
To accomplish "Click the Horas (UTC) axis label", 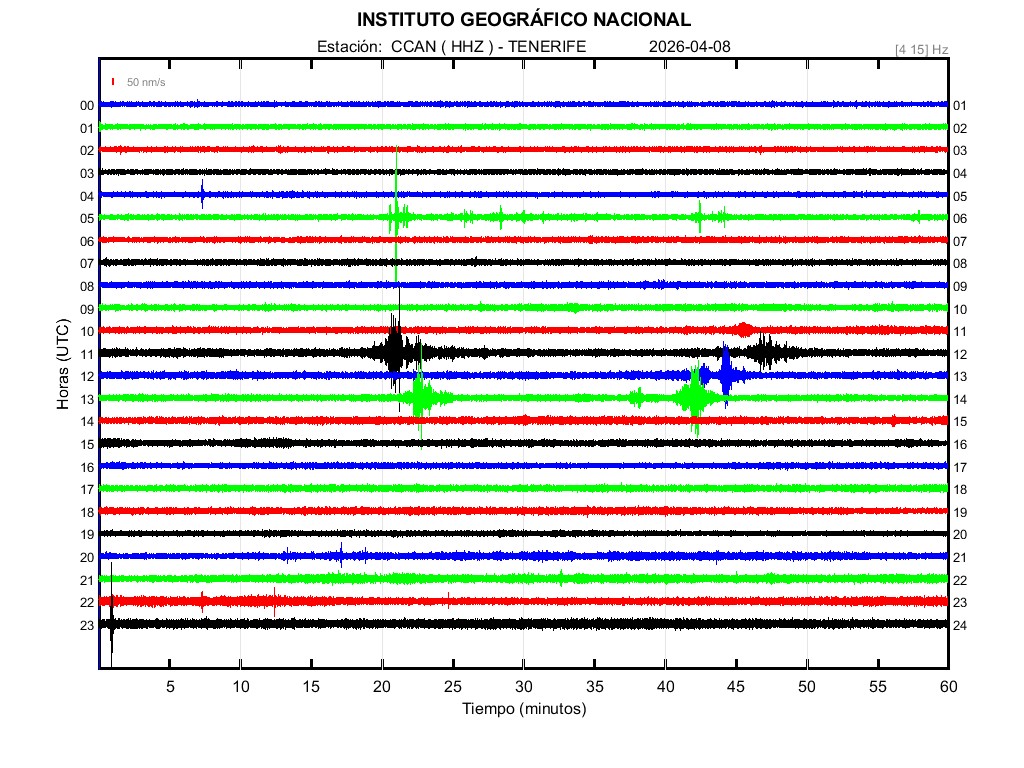I will 63,365.
